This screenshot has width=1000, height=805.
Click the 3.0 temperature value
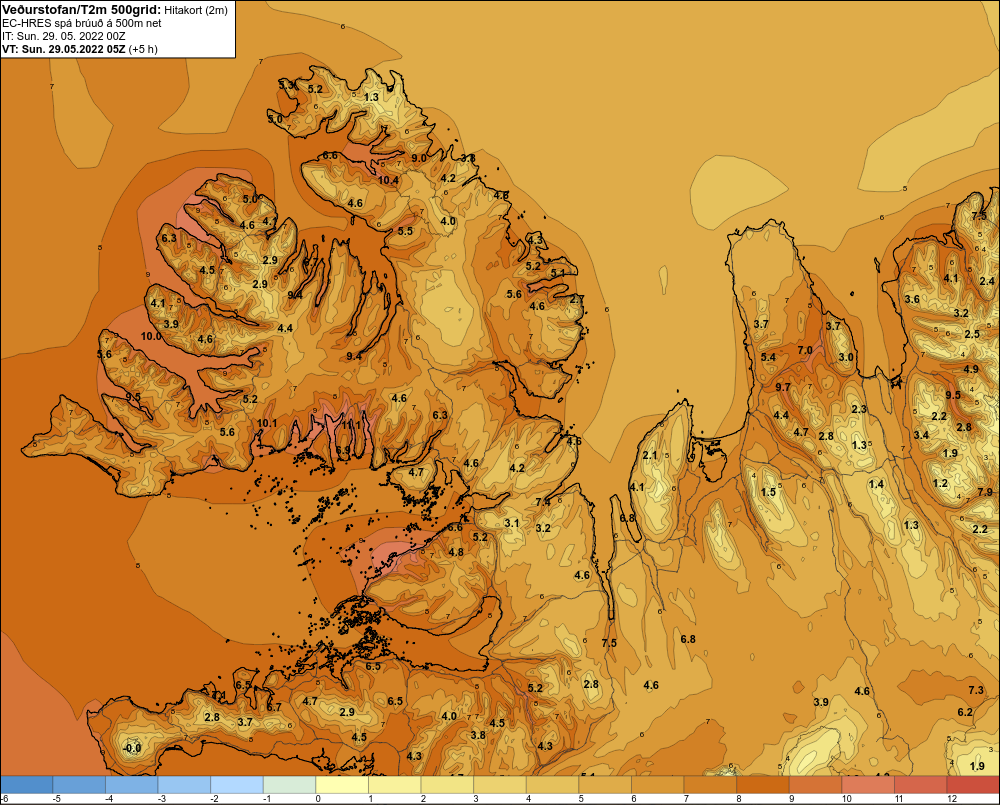click(846, 357)
